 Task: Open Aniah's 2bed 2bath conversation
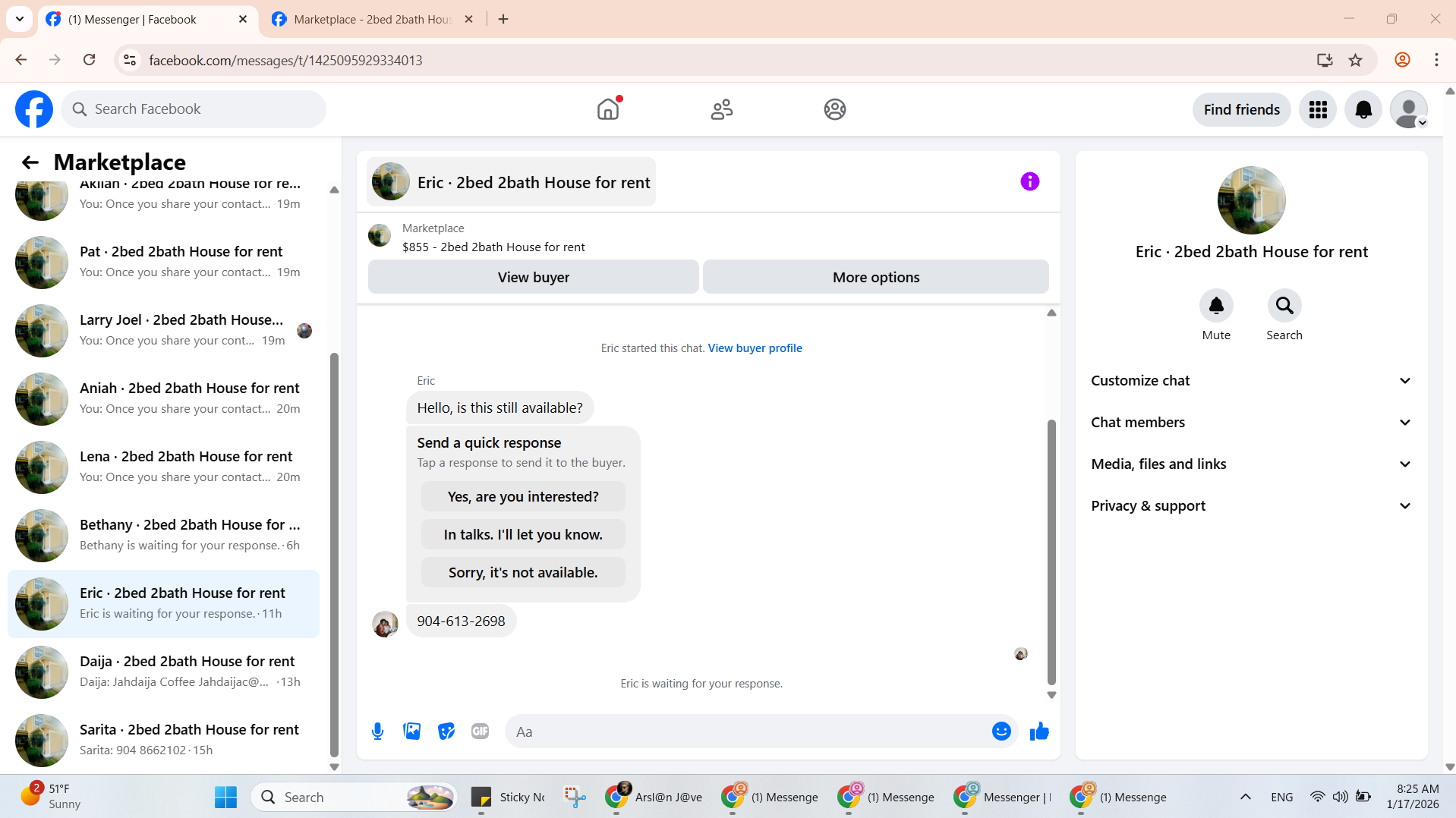click(x=163, y=399)
